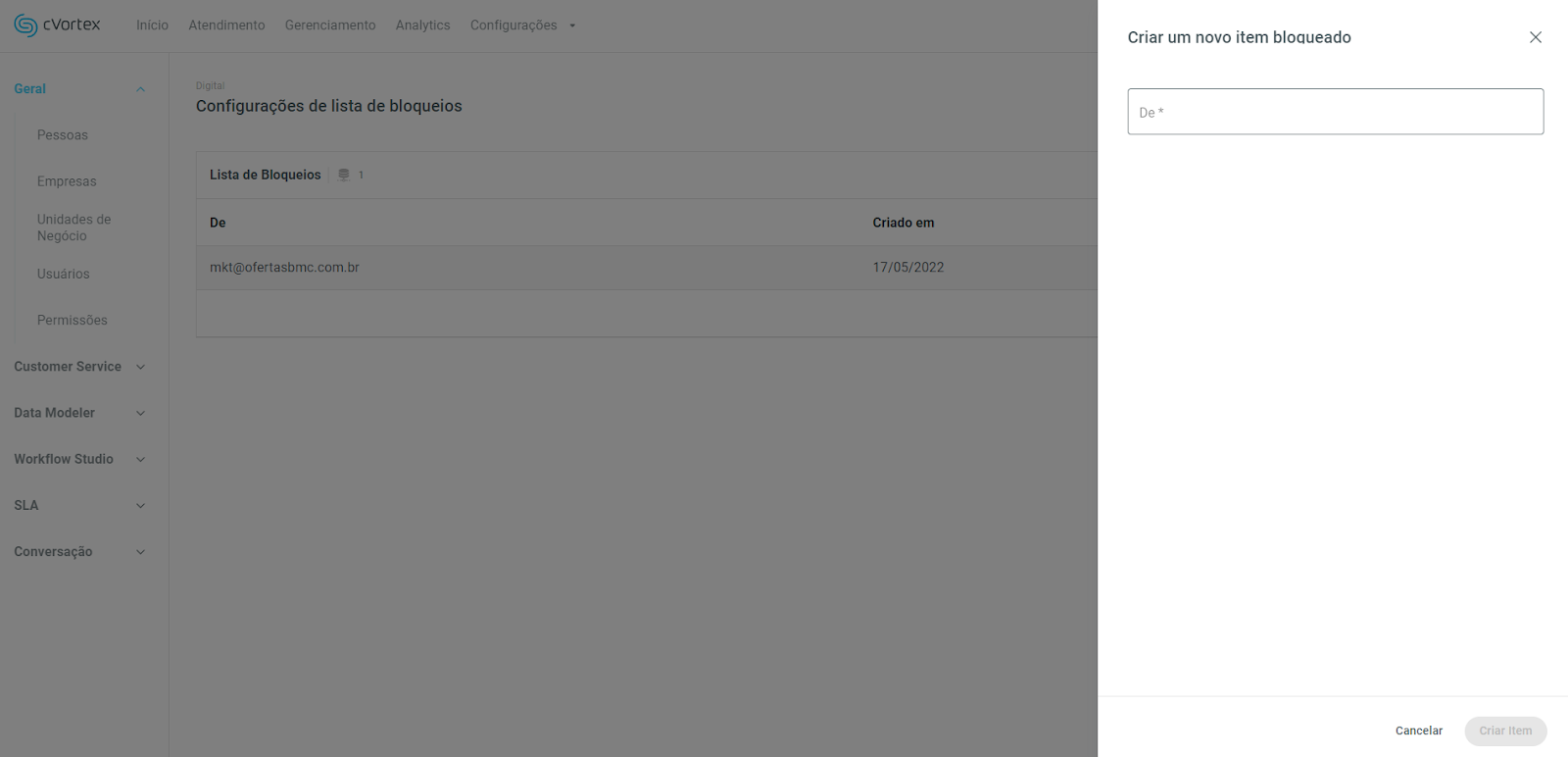The image size is (1568, 757).
Task: Open Unidades de Negócio in sidebar
Action: [73, 227]
